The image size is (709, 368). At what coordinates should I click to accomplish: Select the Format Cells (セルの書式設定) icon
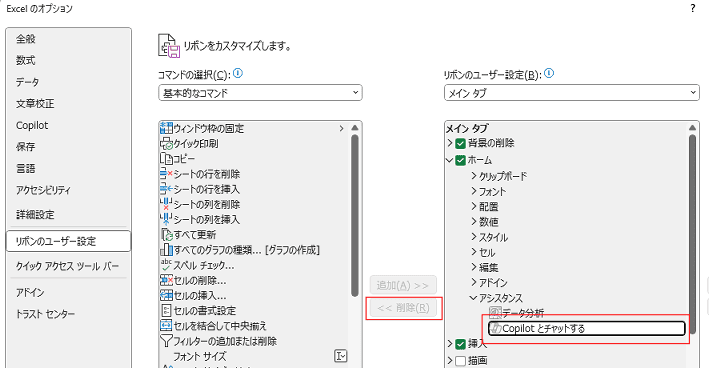[166, 311]
